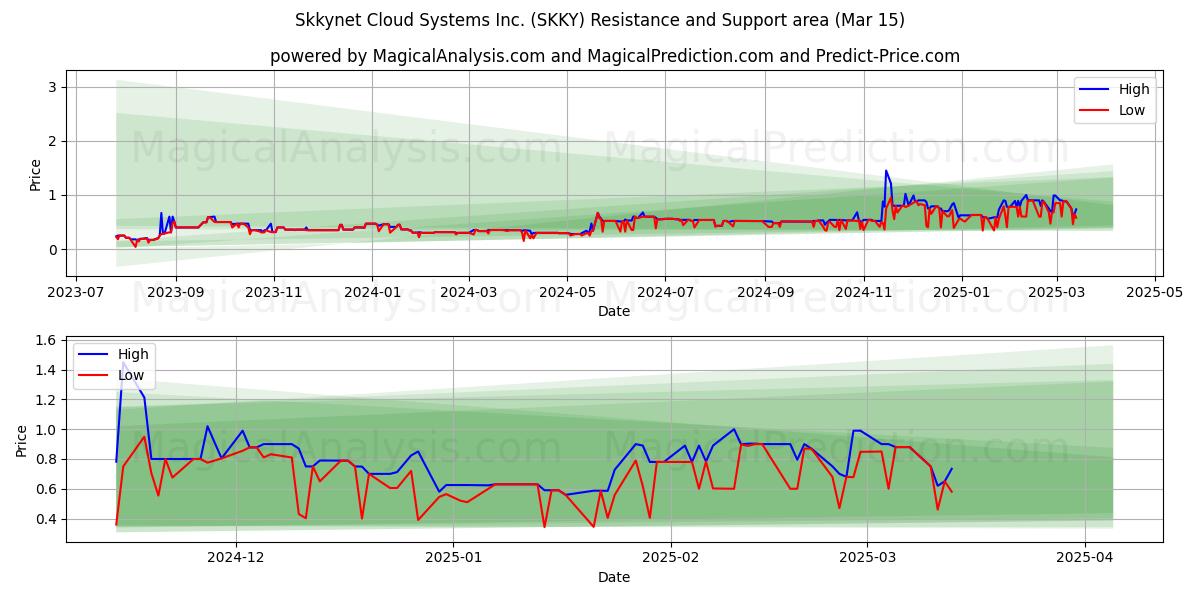The width and height of the screenshot is (1200, 600).
Task: Click the 2025-04 tick label on bottom chart
Action: coord(1084,559)
